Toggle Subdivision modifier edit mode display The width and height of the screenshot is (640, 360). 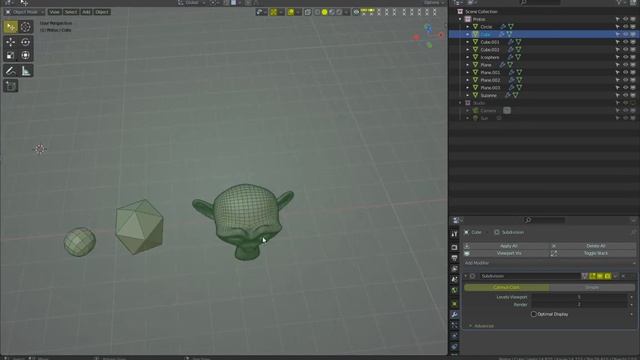[592, 276]
